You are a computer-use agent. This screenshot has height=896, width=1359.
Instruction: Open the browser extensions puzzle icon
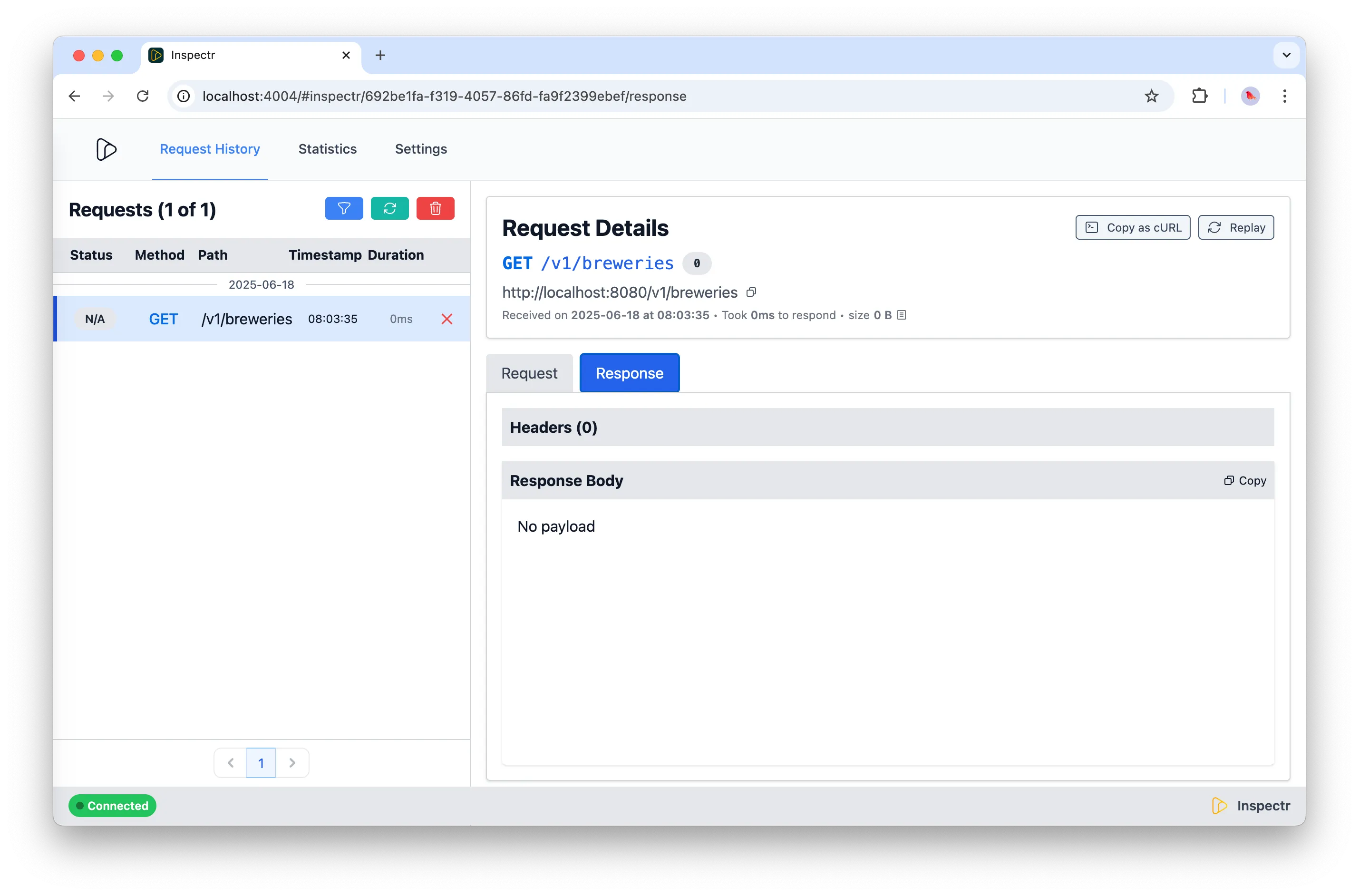click(x=1199, y=96)
